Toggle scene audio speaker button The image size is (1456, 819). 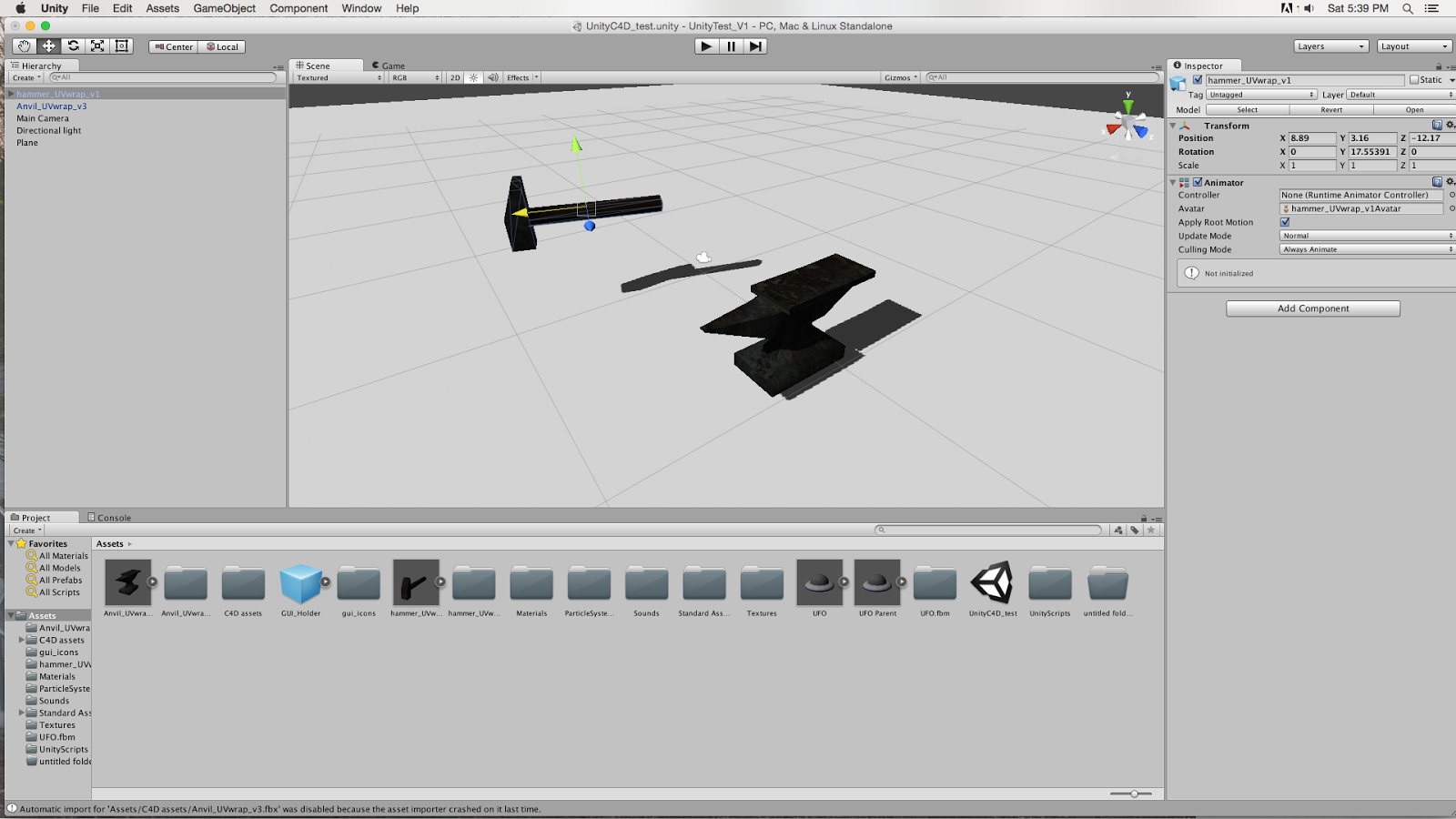click(x=492, y=78)
